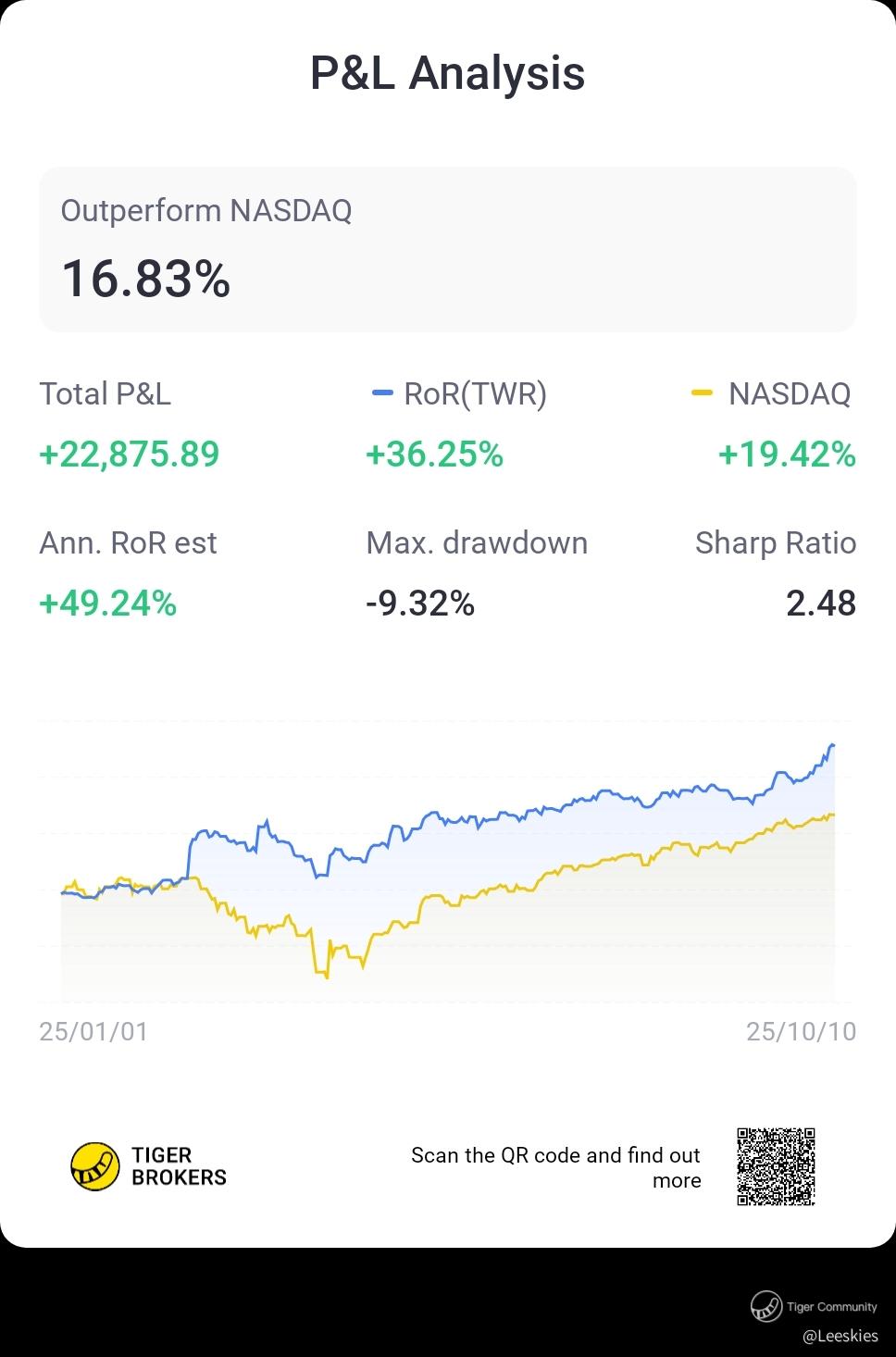Tap the QR code image
Image resolution: width=896 pixels, height=1357 pixels.
[776, 1166]
